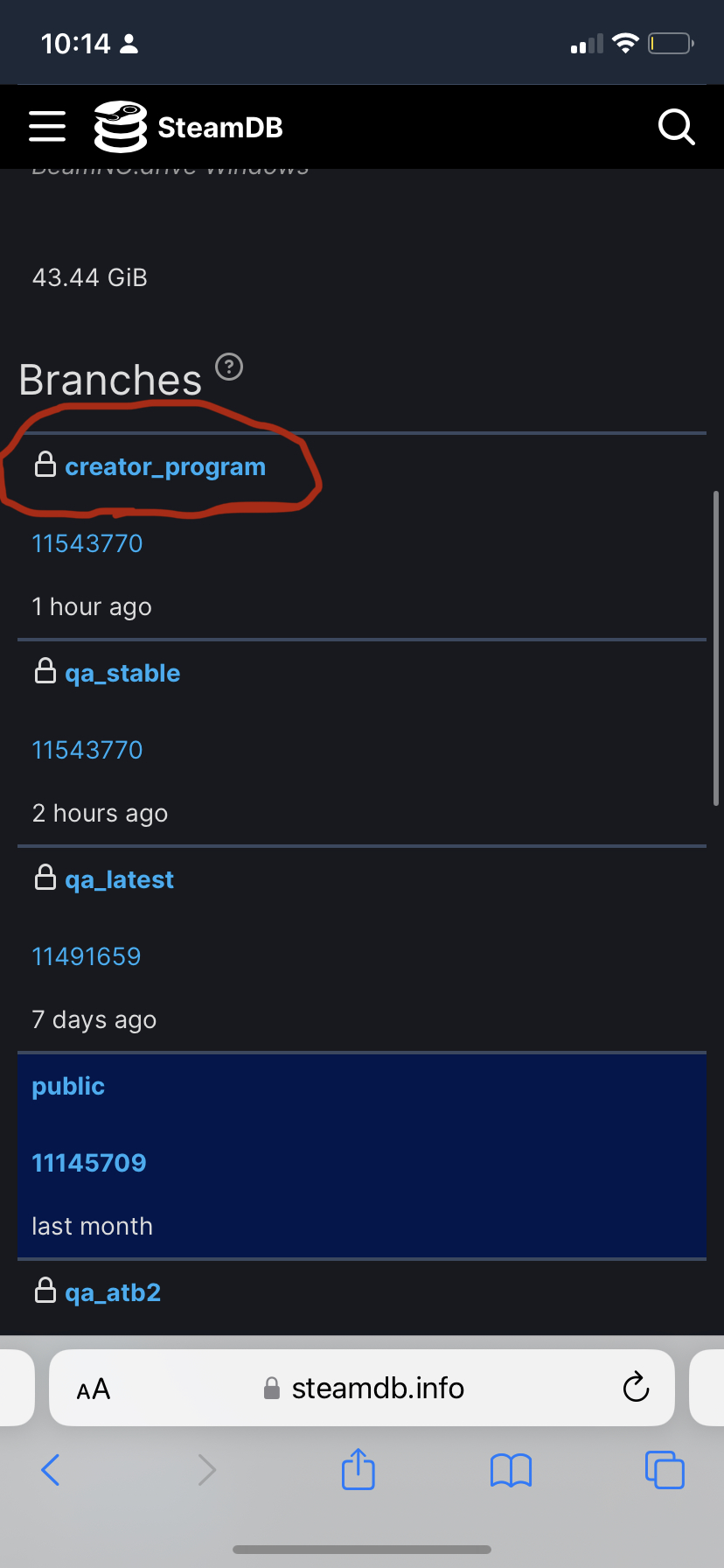Open the creator_program branch link

point(165,466)
